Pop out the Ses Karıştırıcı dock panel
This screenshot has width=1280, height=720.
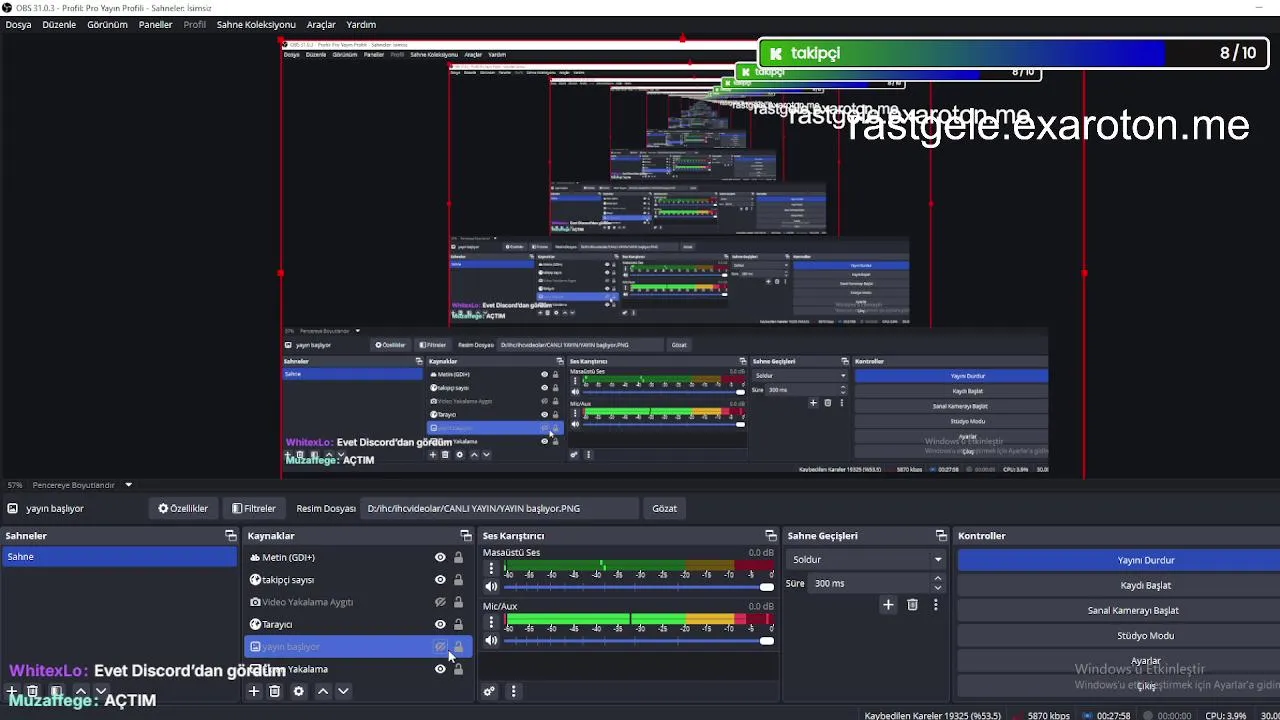click(770, 536)
